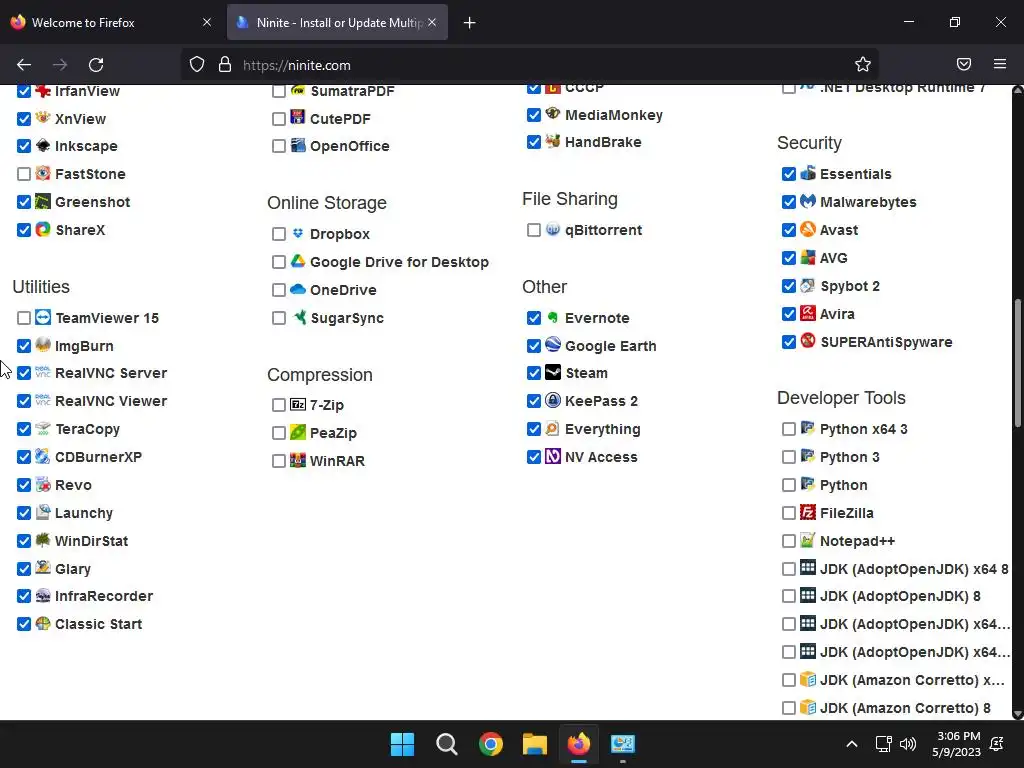Click the FileZilla icon

coord(808,513)
